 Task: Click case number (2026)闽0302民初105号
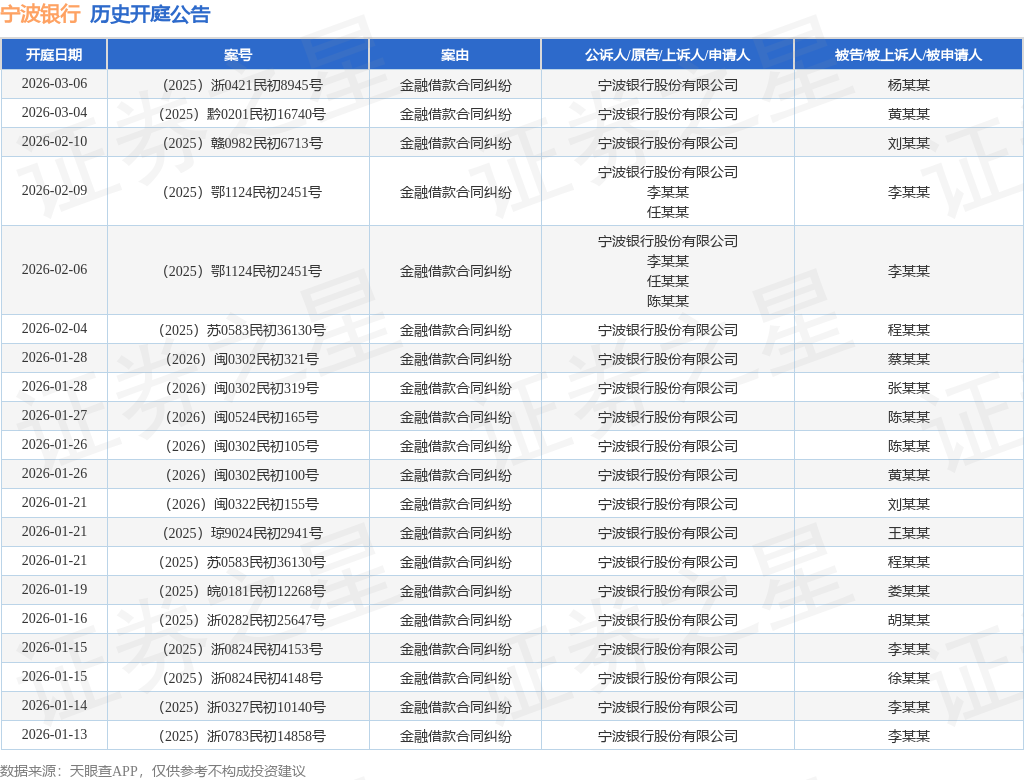(x=242, y=446)
